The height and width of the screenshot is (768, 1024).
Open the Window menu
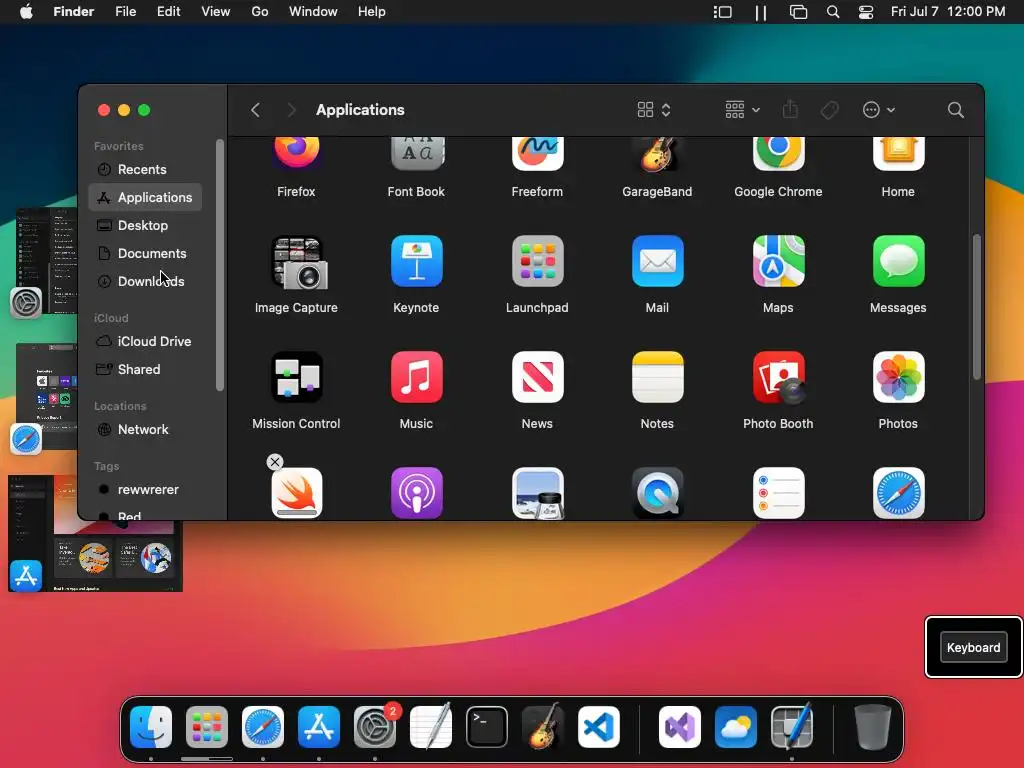(x=313, y=12)
